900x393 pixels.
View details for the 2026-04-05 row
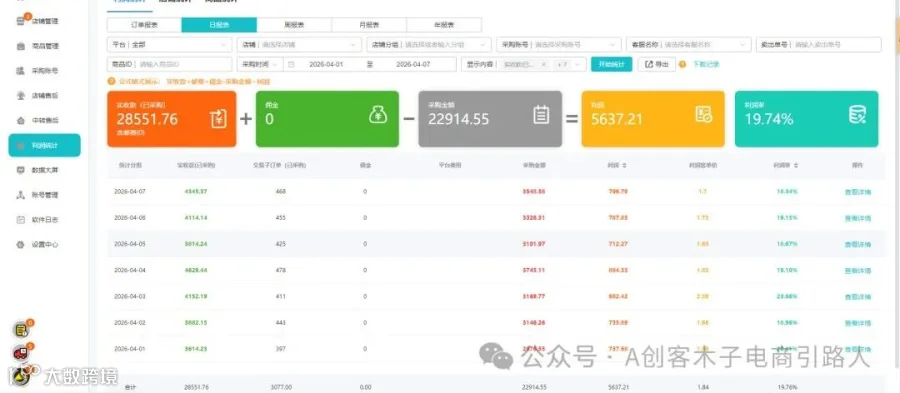[x=858, y=244]
